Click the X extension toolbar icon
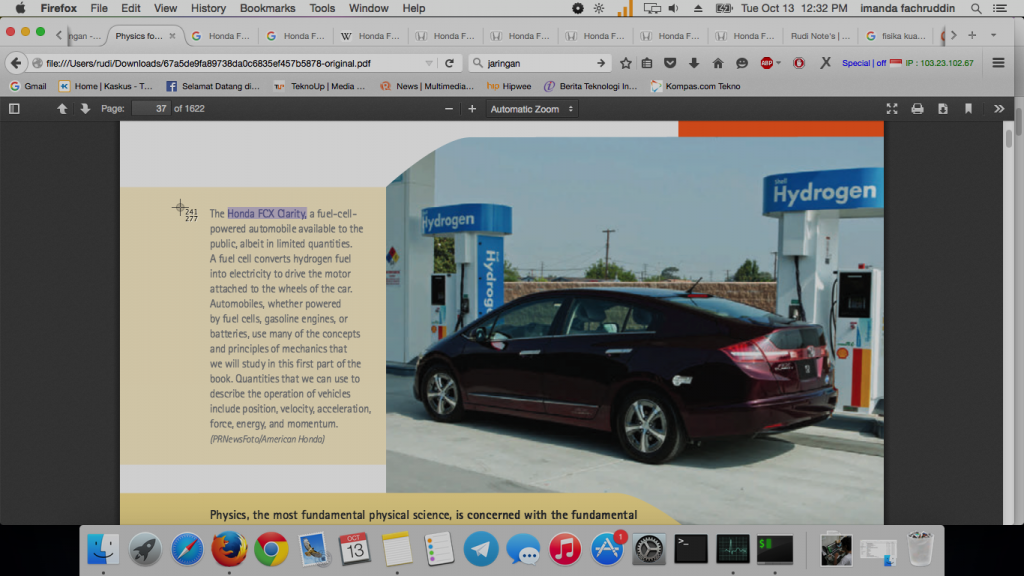 click(826, 63)
